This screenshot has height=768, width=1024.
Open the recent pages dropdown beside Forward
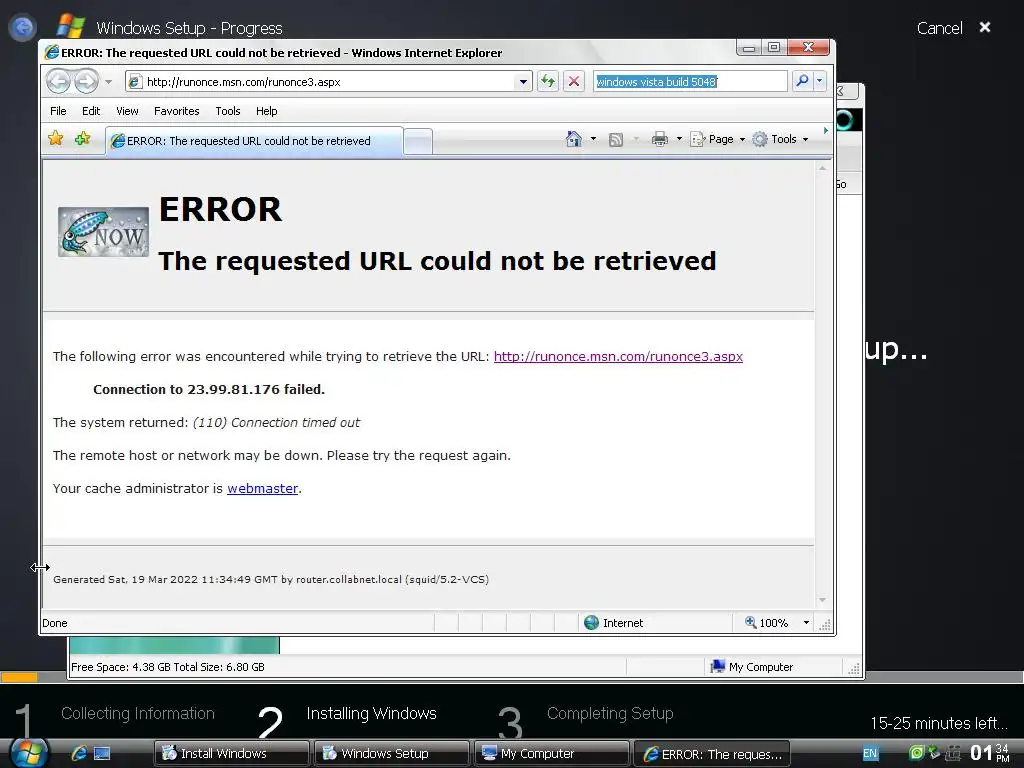pyautogui.click(x=108, y=82)
